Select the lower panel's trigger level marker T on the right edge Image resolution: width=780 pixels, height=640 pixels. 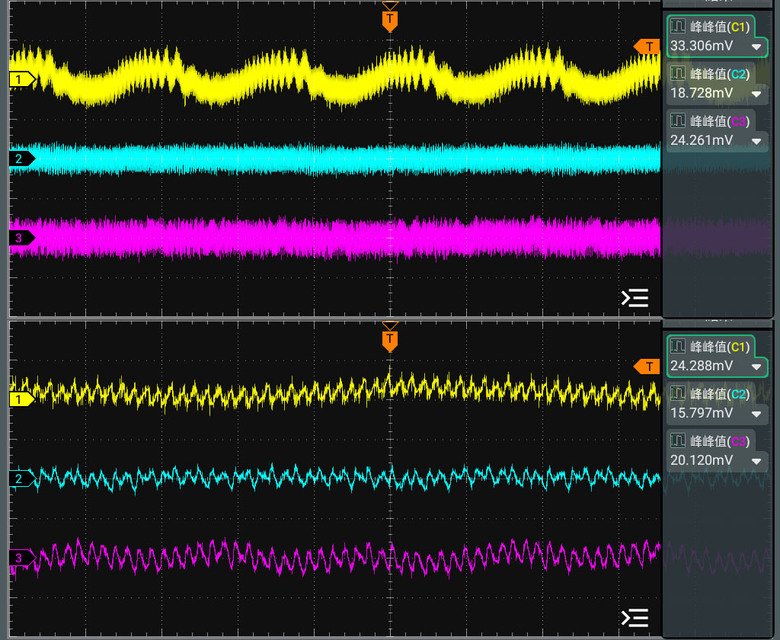pyautogui.click(x=647, y=366)
